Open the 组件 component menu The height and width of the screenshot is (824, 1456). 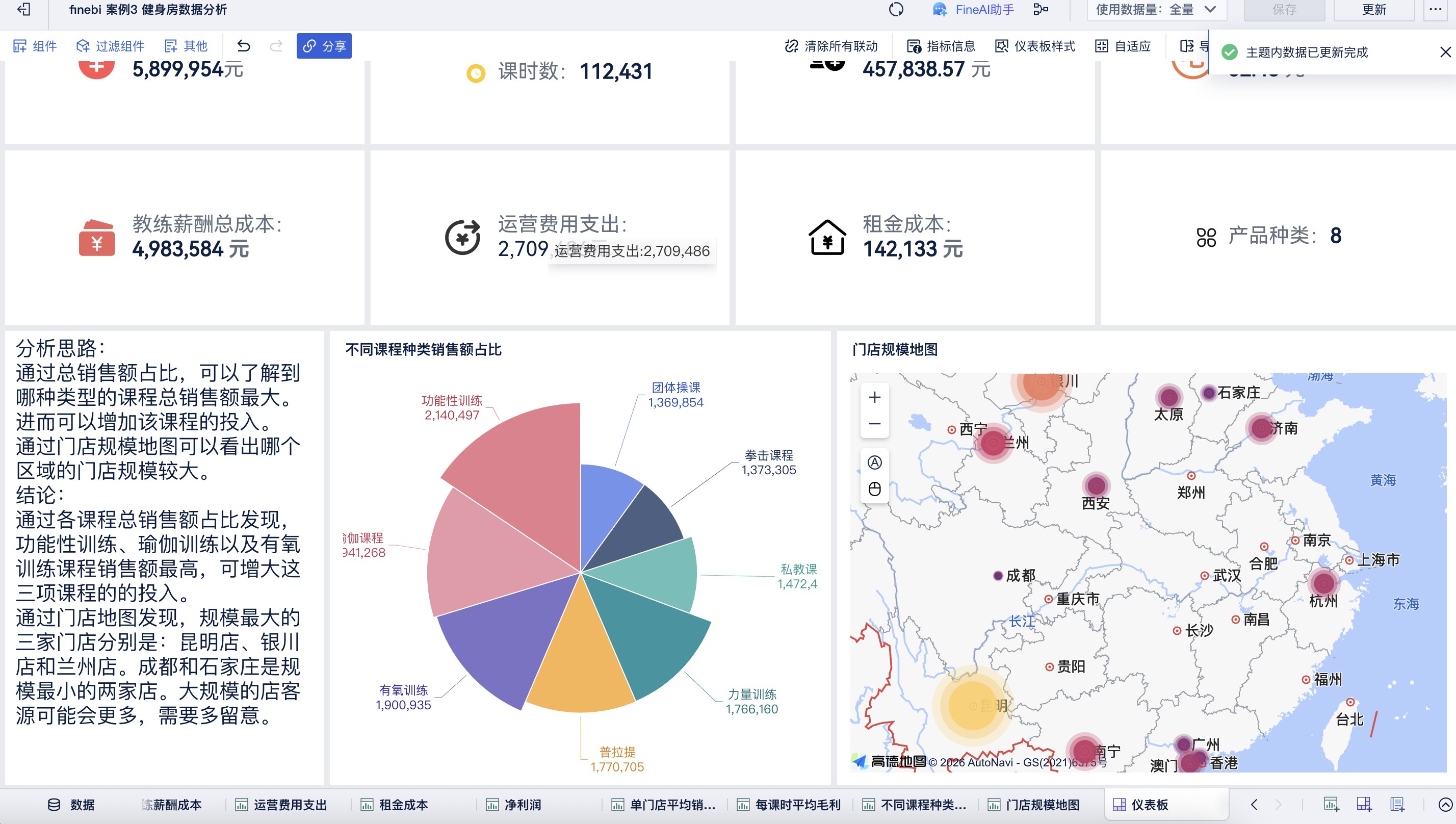coord(35,46)
